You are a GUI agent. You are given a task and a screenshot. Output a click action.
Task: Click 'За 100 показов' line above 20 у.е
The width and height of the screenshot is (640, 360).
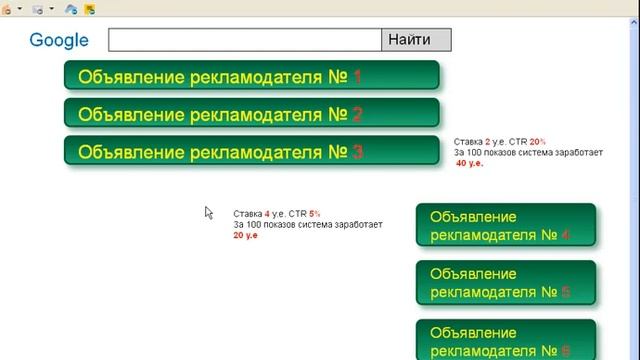pyautogui.click(x=308, y=224)
